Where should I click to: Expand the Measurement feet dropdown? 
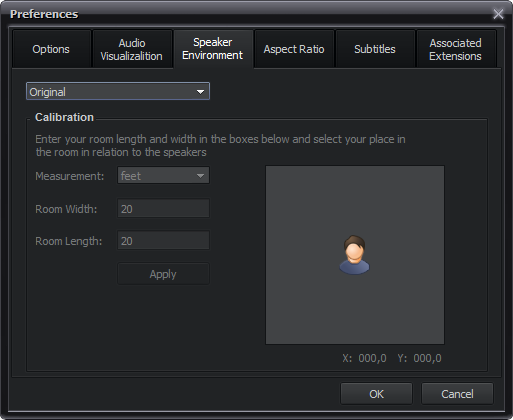pos(163,176)
